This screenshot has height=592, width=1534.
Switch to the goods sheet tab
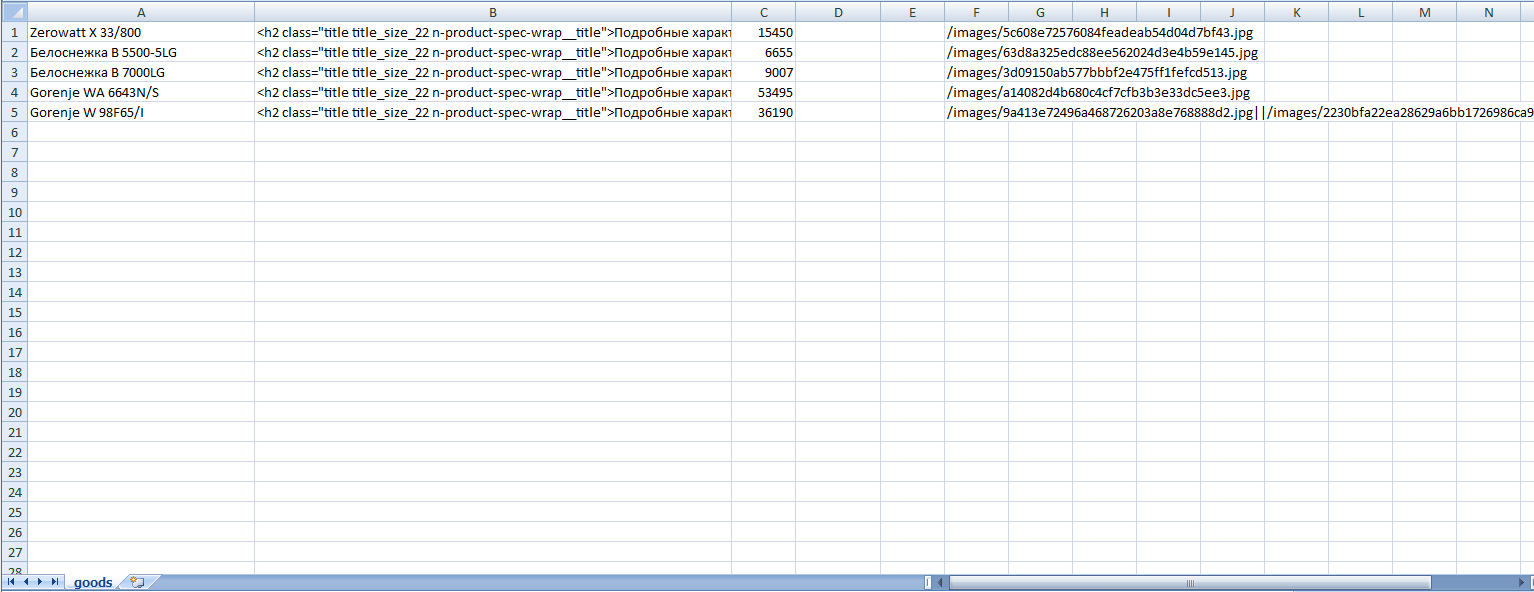93,582
